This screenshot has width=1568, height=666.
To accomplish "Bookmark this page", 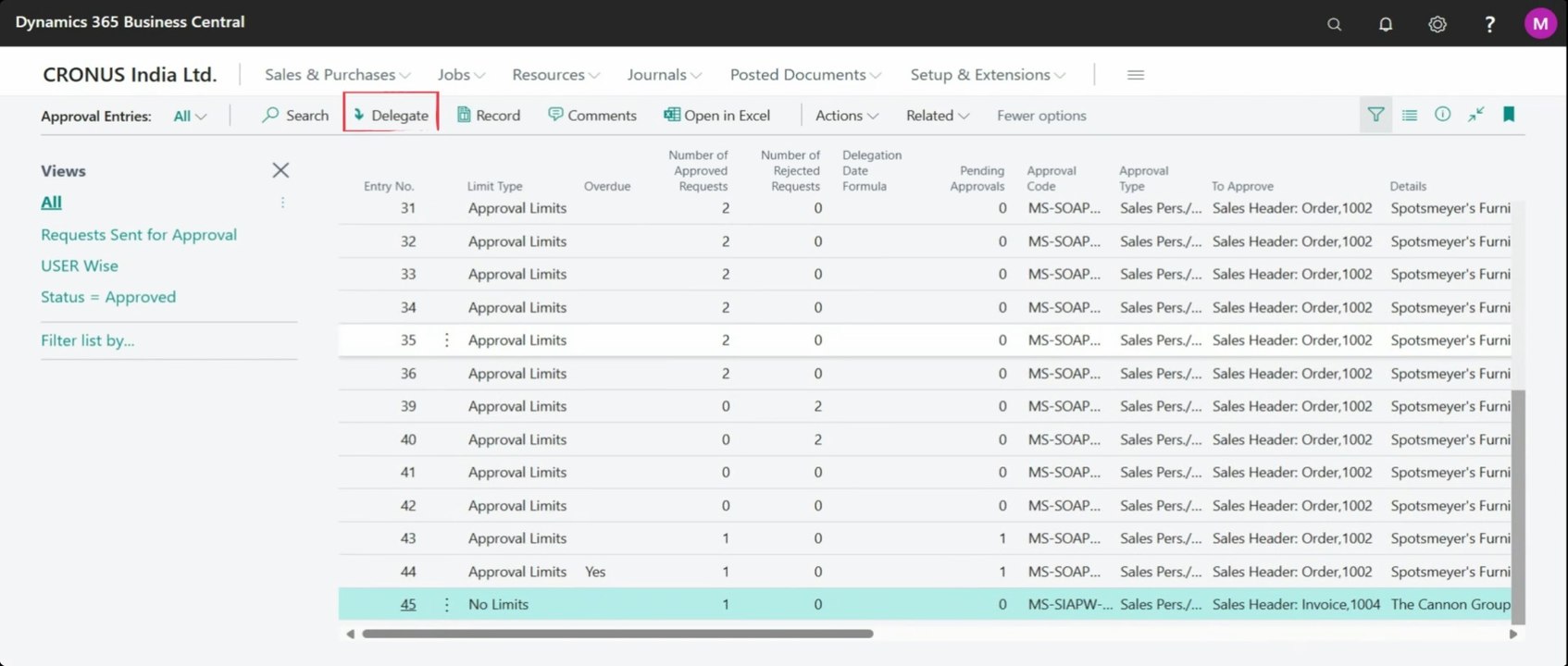I will click(1509, 115).
